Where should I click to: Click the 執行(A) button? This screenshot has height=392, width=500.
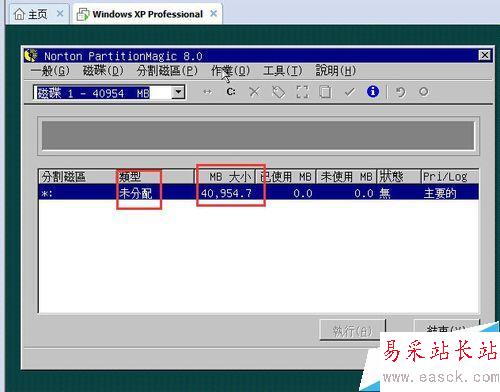[352, 330]
